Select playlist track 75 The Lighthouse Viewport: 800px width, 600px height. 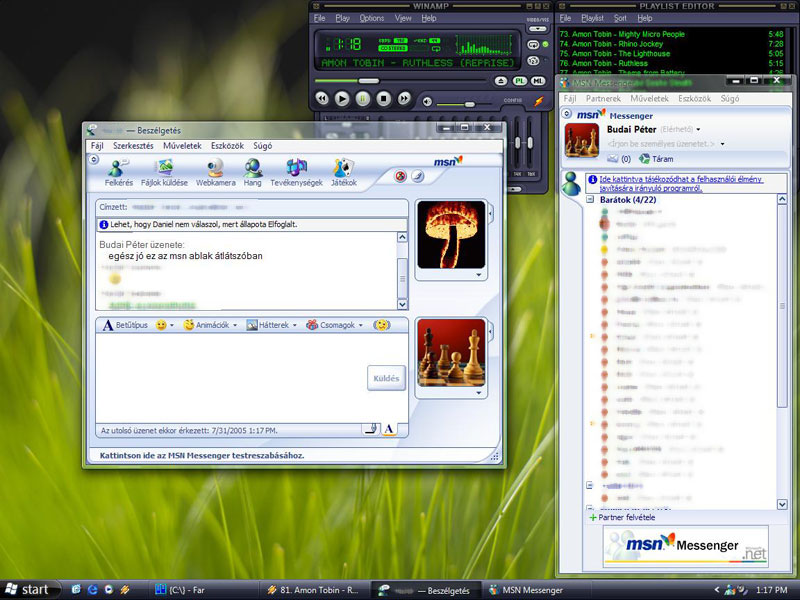671,54
